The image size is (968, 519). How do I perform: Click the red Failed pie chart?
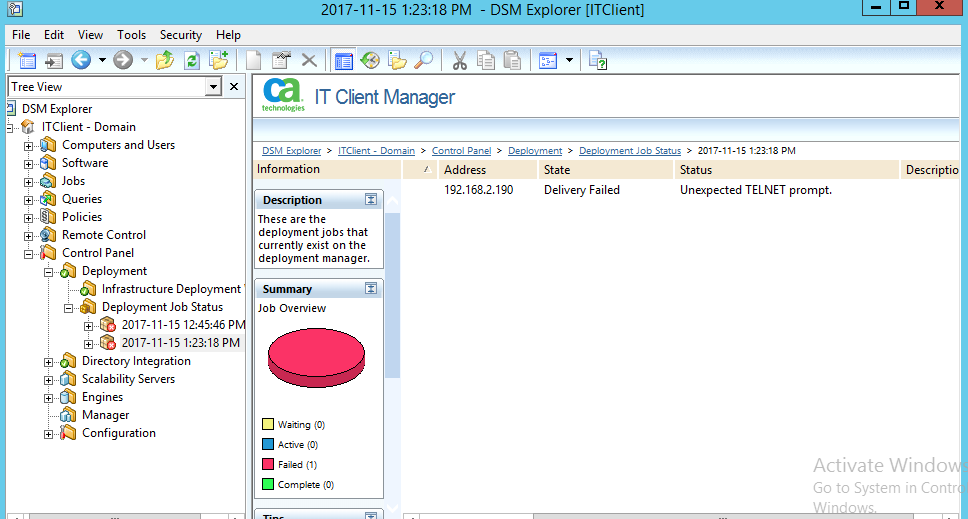tap(316, 357)
